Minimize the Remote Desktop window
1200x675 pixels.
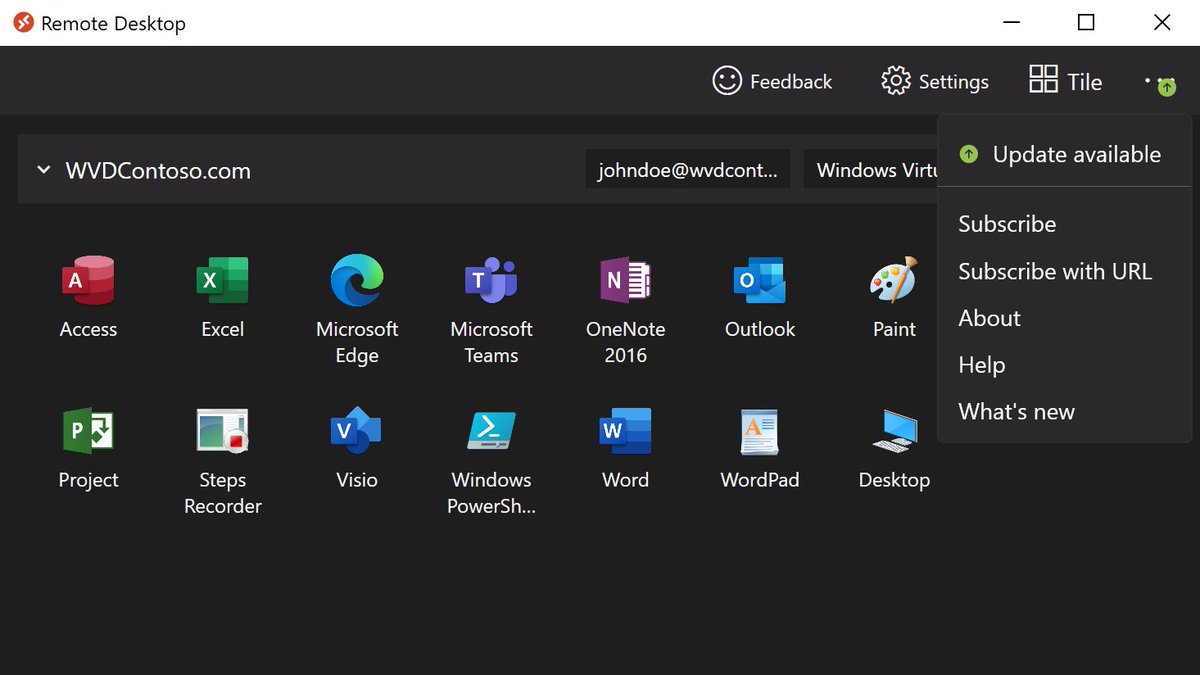[1011, 22]
